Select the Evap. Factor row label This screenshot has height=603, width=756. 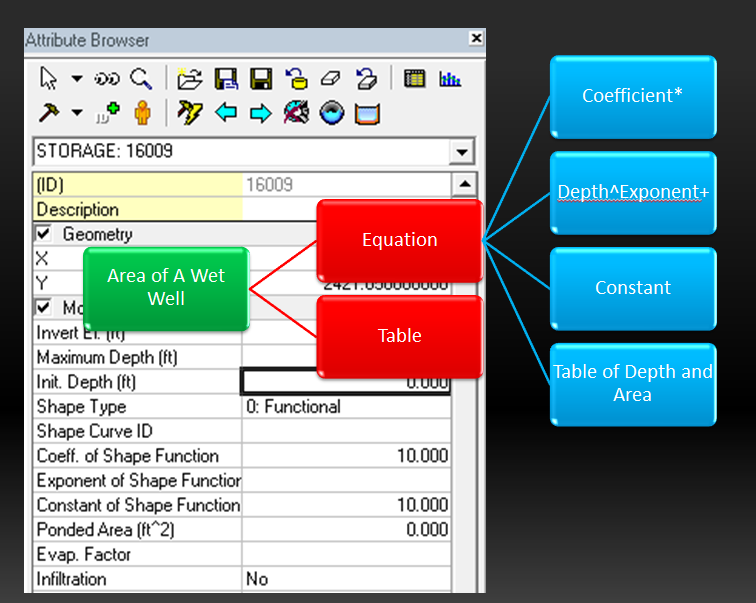(83, 554)
